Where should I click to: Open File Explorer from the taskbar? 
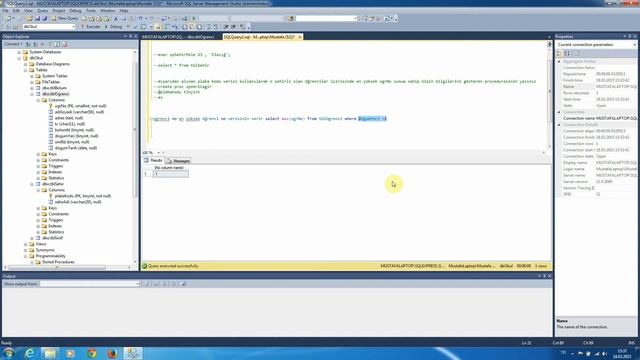click(50, 353)
